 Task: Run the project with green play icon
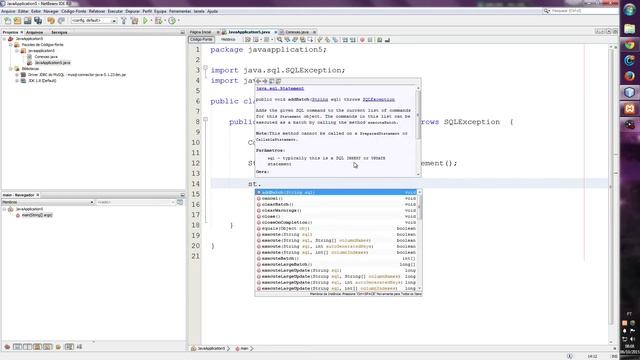pos(145,20)
